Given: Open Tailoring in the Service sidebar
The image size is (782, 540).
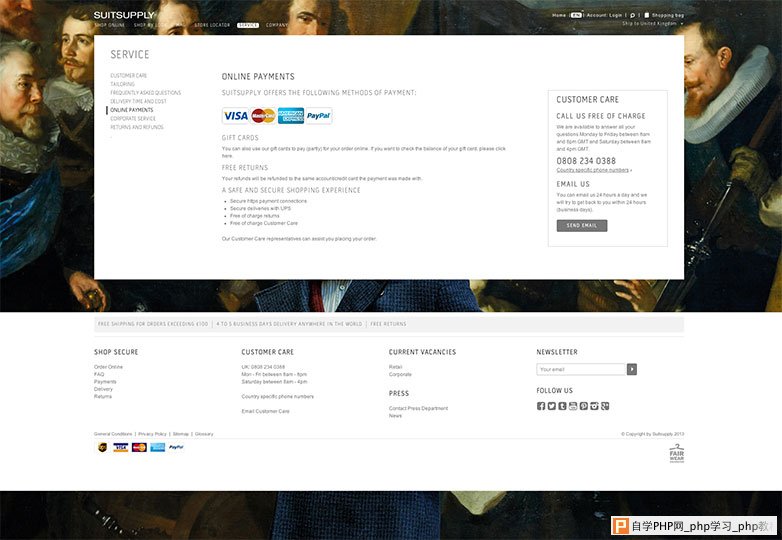Looking at the screenshot, I should click(x=122, y=84).
